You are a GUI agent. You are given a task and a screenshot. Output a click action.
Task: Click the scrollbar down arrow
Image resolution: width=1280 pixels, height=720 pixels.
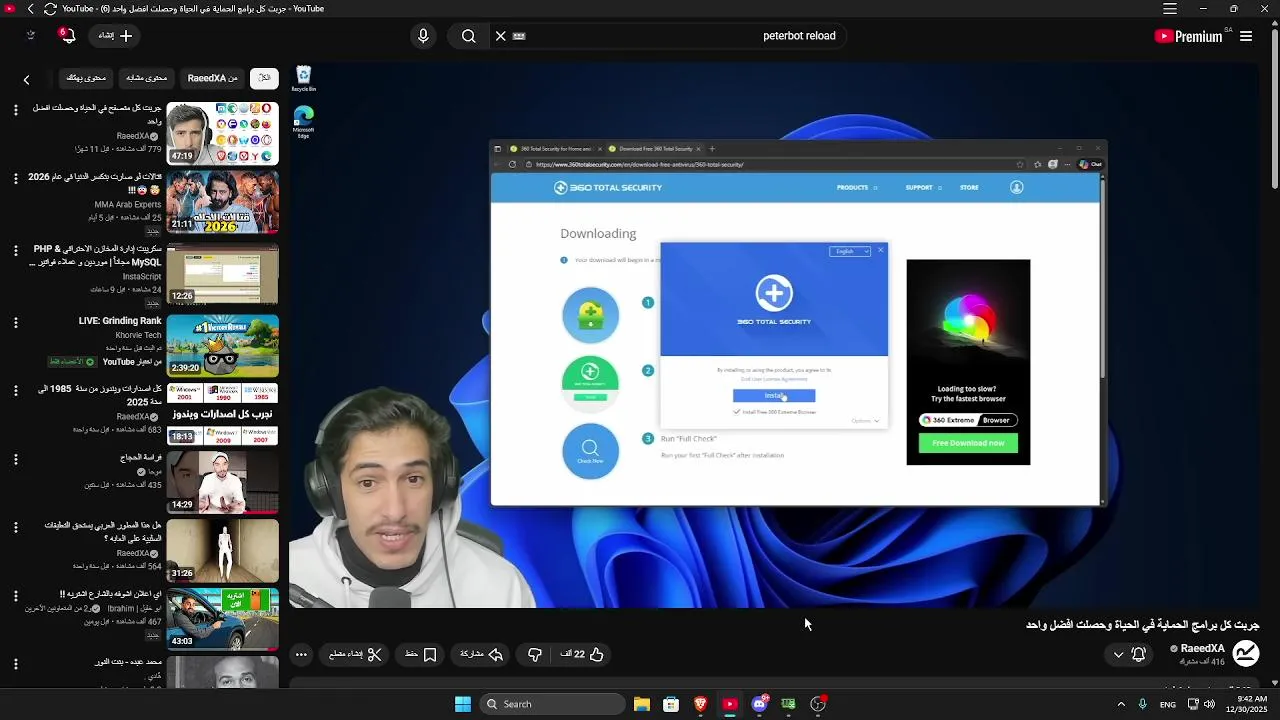[1273, 682]
